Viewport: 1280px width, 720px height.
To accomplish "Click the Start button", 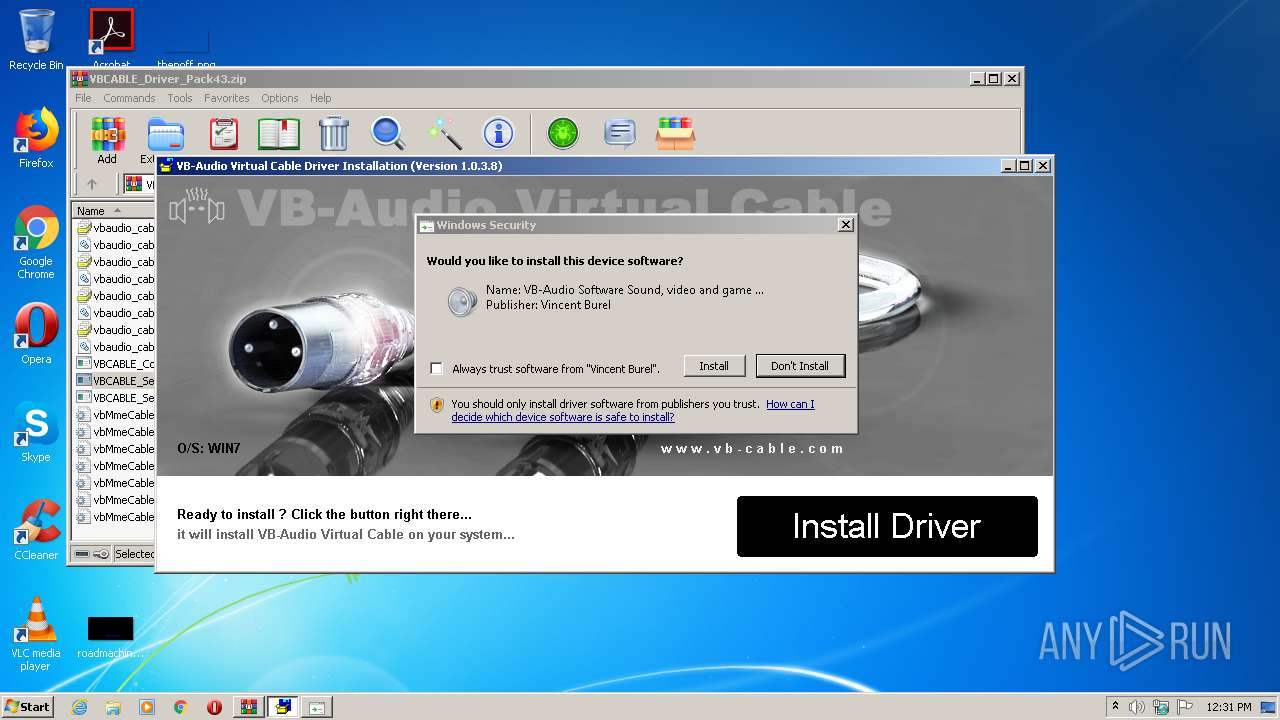I will tap(28, 707).
